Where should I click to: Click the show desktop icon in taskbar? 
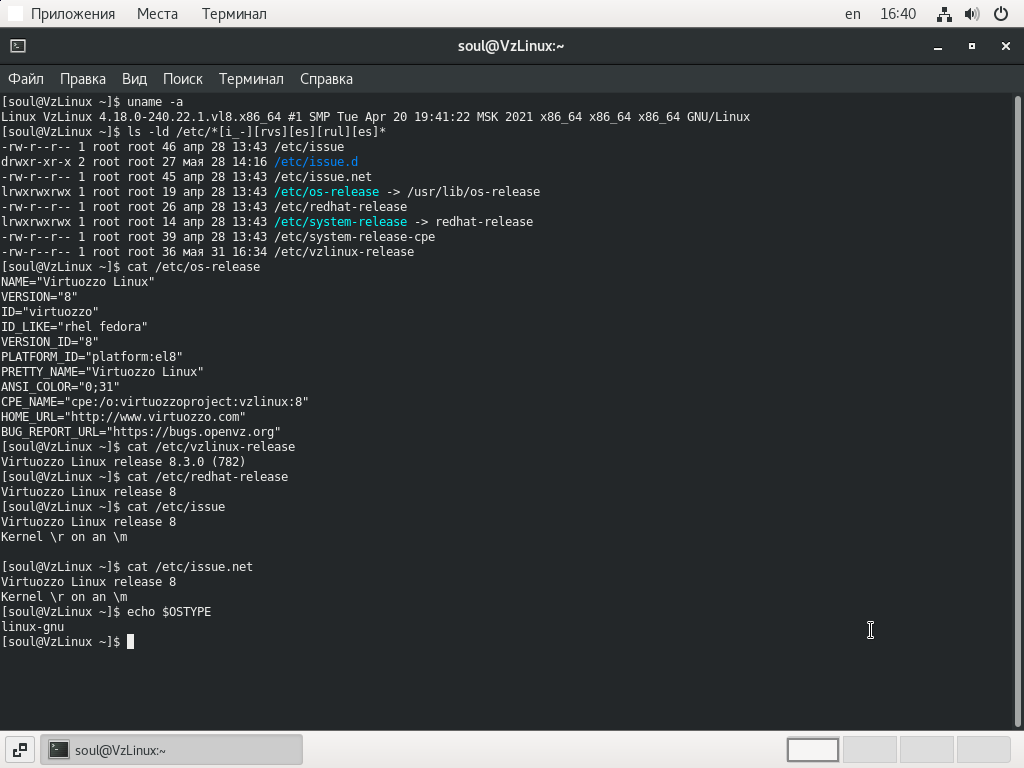point(20,750)
